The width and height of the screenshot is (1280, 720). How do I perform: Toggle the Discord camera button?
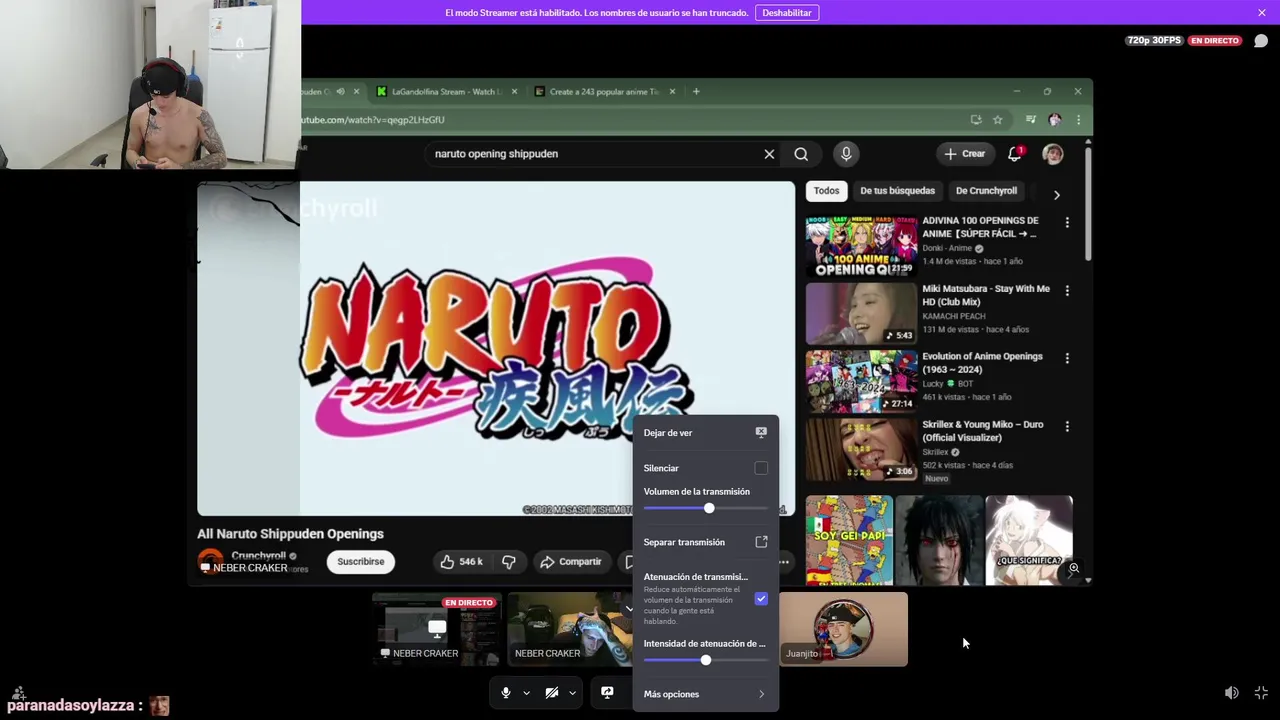[552, 693]
